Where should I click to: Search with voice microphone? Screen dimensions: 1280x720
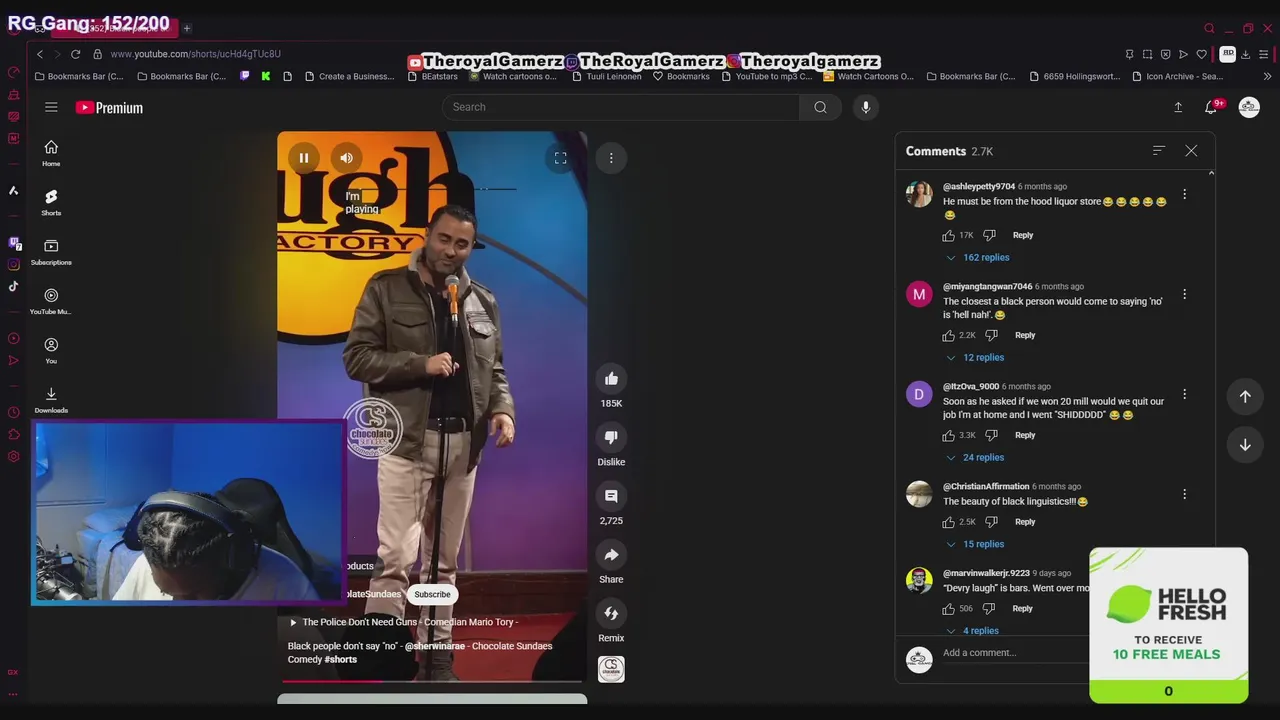866,107
